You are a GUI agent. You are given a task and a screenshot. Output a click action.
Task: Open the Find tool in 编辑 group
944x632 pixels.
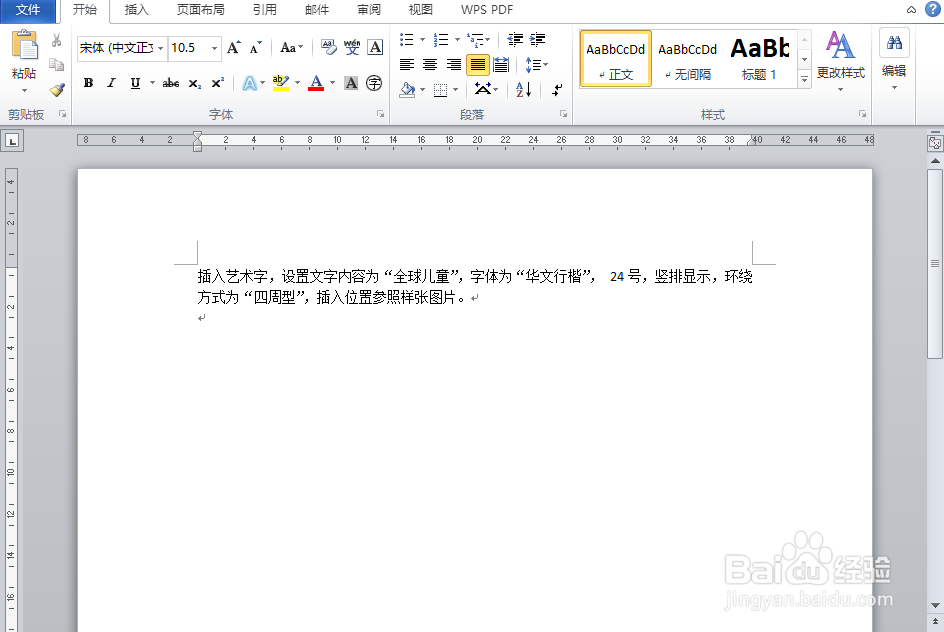point(894,45)
